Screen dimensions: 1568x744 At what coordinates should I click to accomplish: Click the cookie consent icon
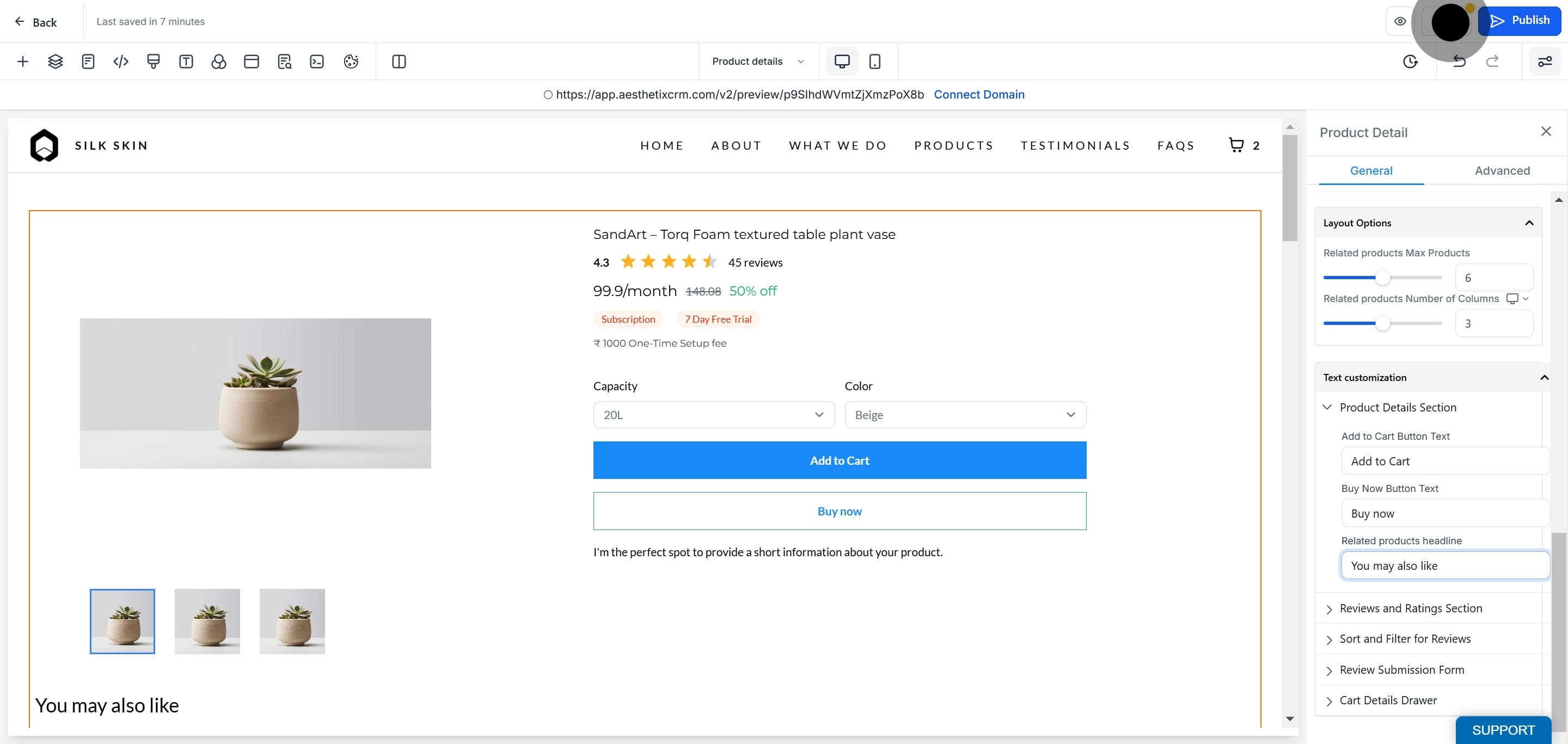[x=351, y=62]
